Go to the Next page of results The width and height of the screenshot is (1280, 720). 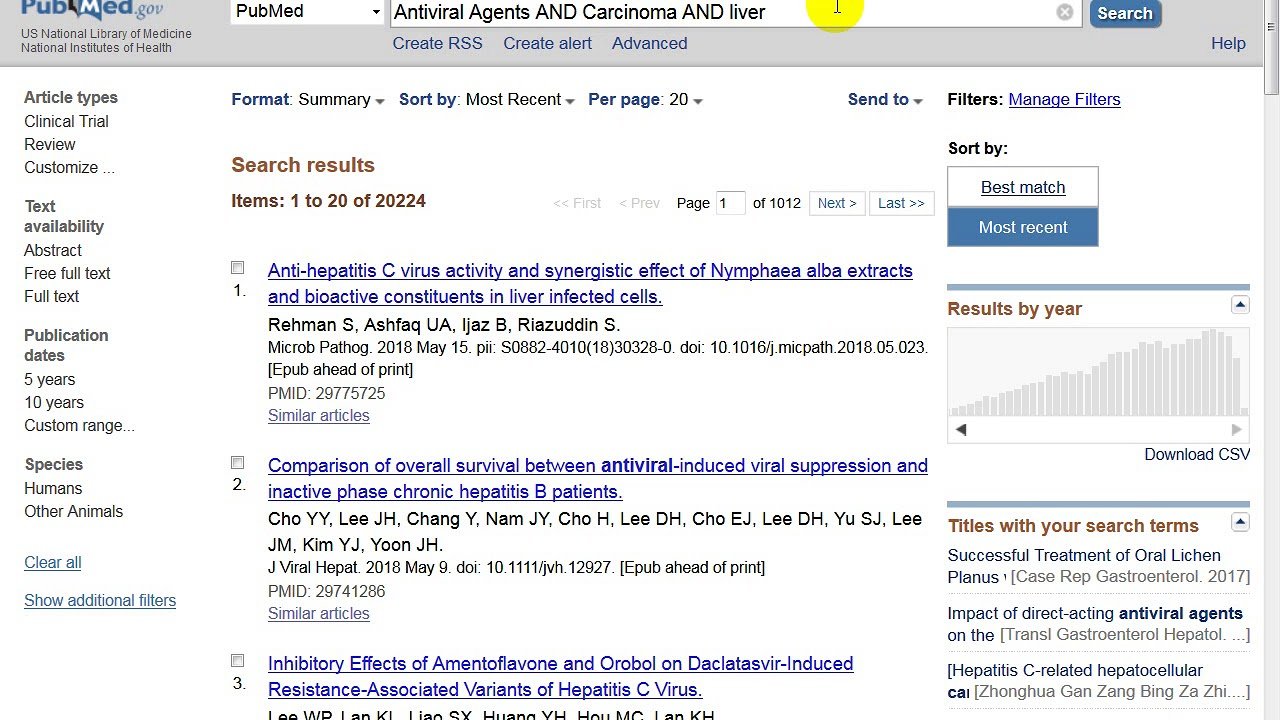pos(836,203)
